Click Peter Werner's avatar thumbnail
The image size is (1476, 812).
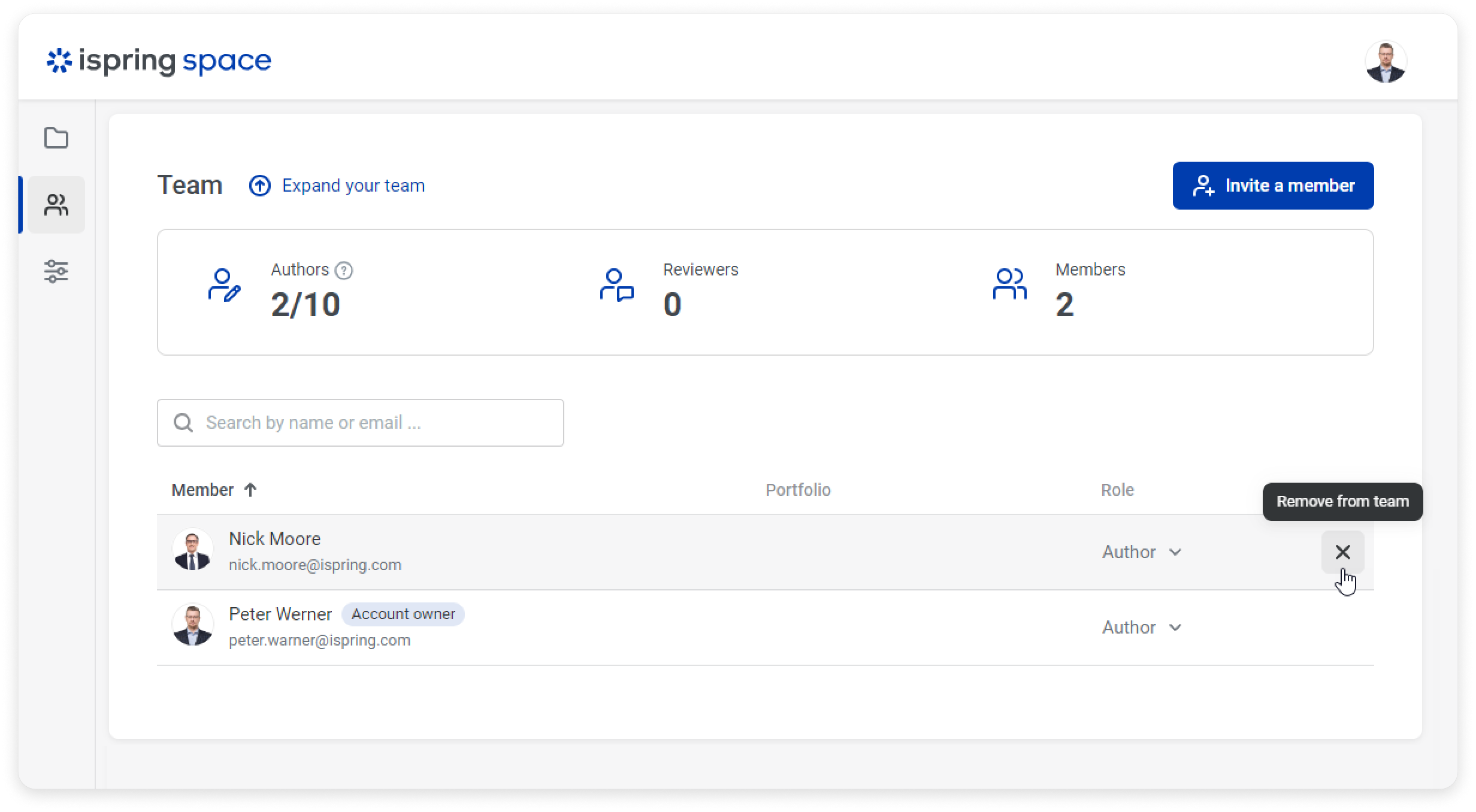coord(192,625)
